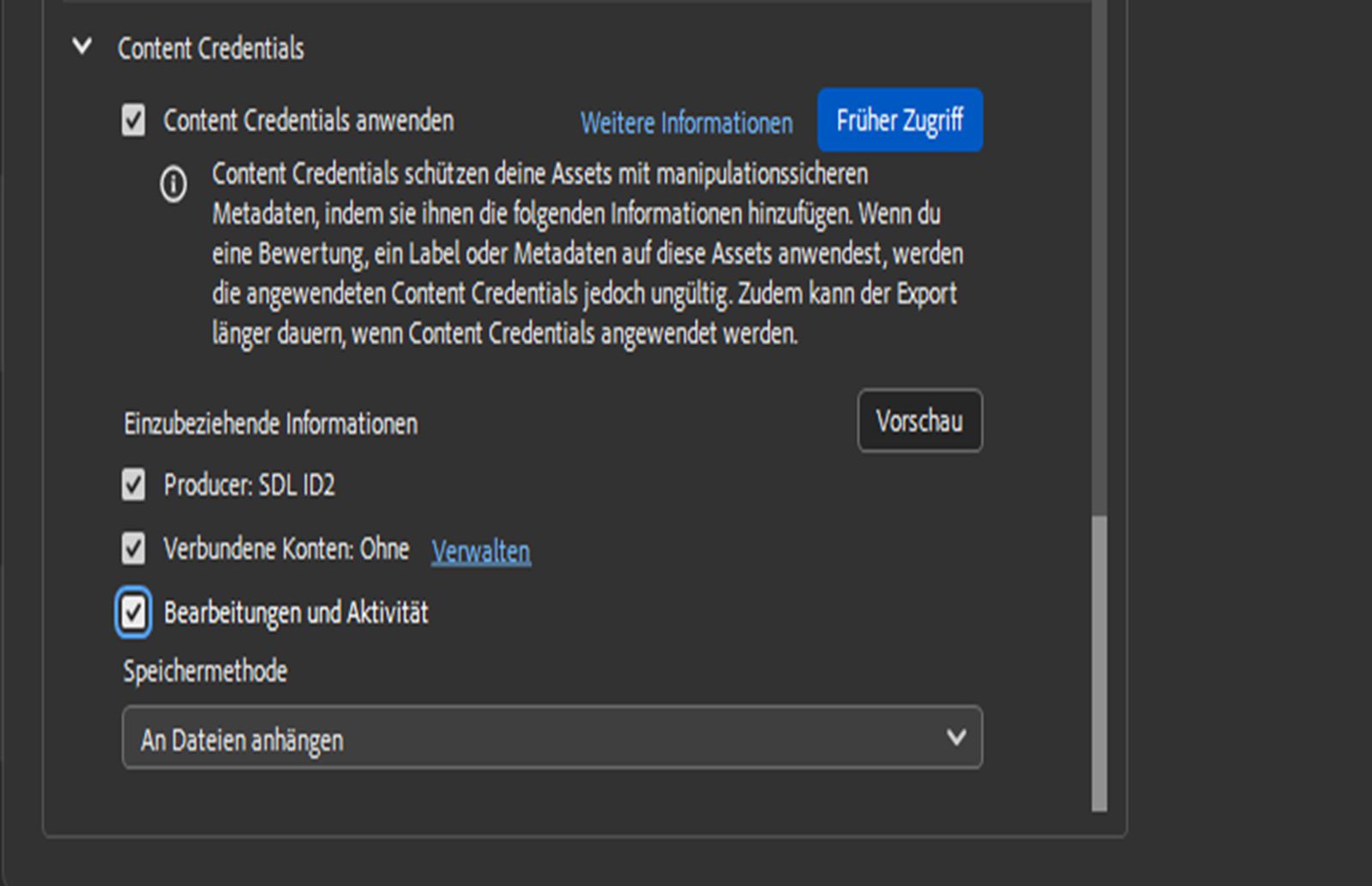Click the Content Credentials section title

click(x=211, y=48)
